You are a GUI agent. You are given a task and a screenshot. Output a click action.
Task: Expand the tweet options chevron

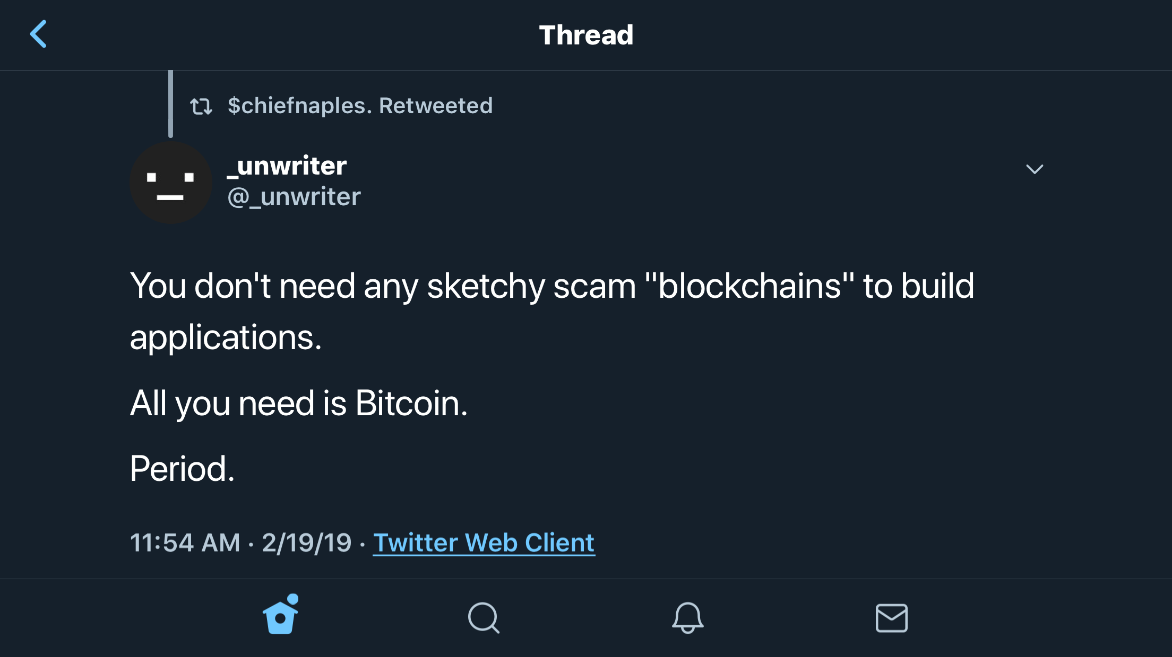[1035, 169]
